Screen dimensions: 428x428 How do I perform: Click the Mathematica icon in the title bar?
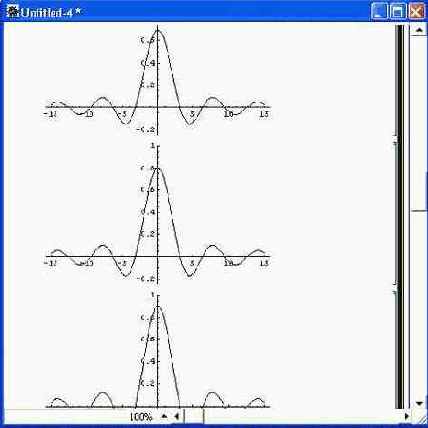(13, 12)
